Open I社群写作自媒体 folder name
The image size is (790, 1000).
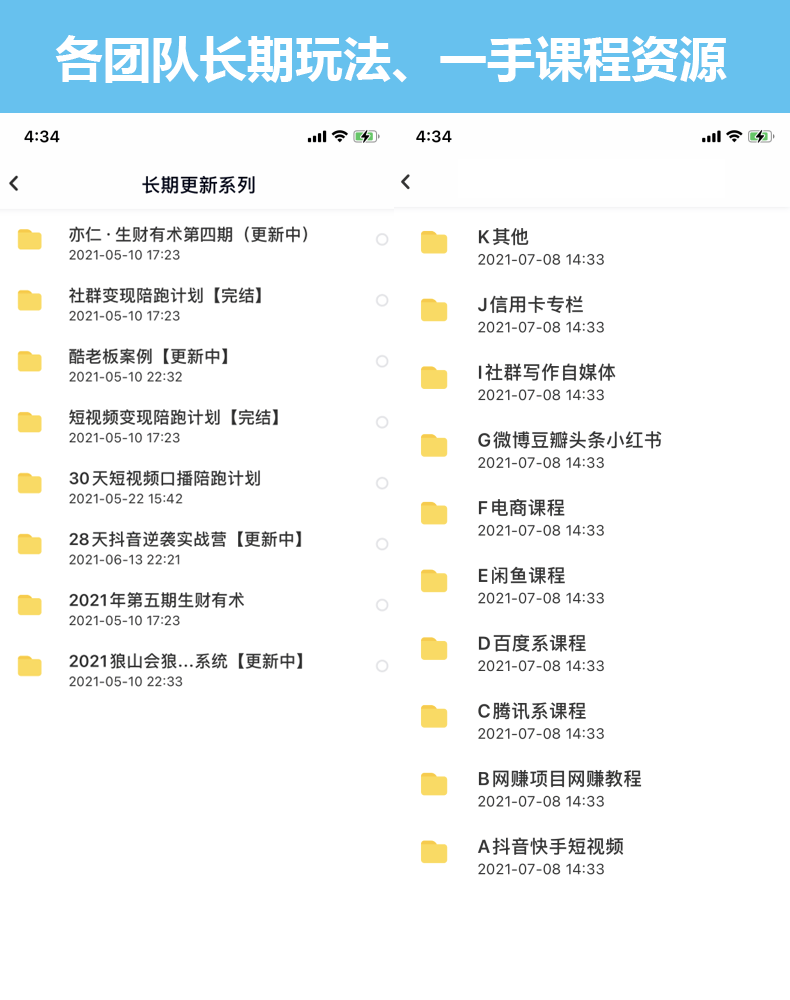(x=547, y=372)
